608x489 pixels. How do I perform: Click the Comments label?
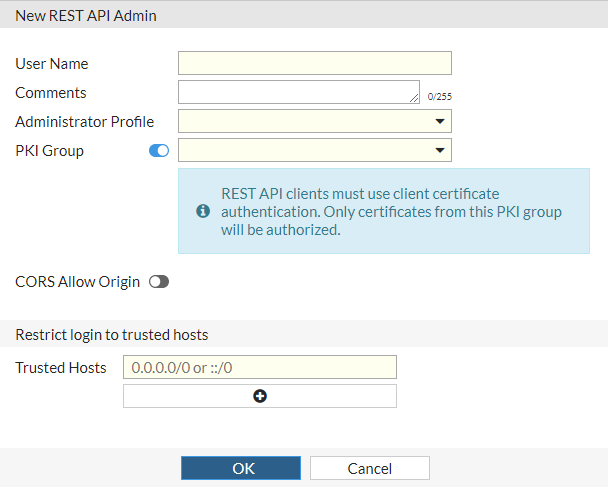[x=51, y=93]
